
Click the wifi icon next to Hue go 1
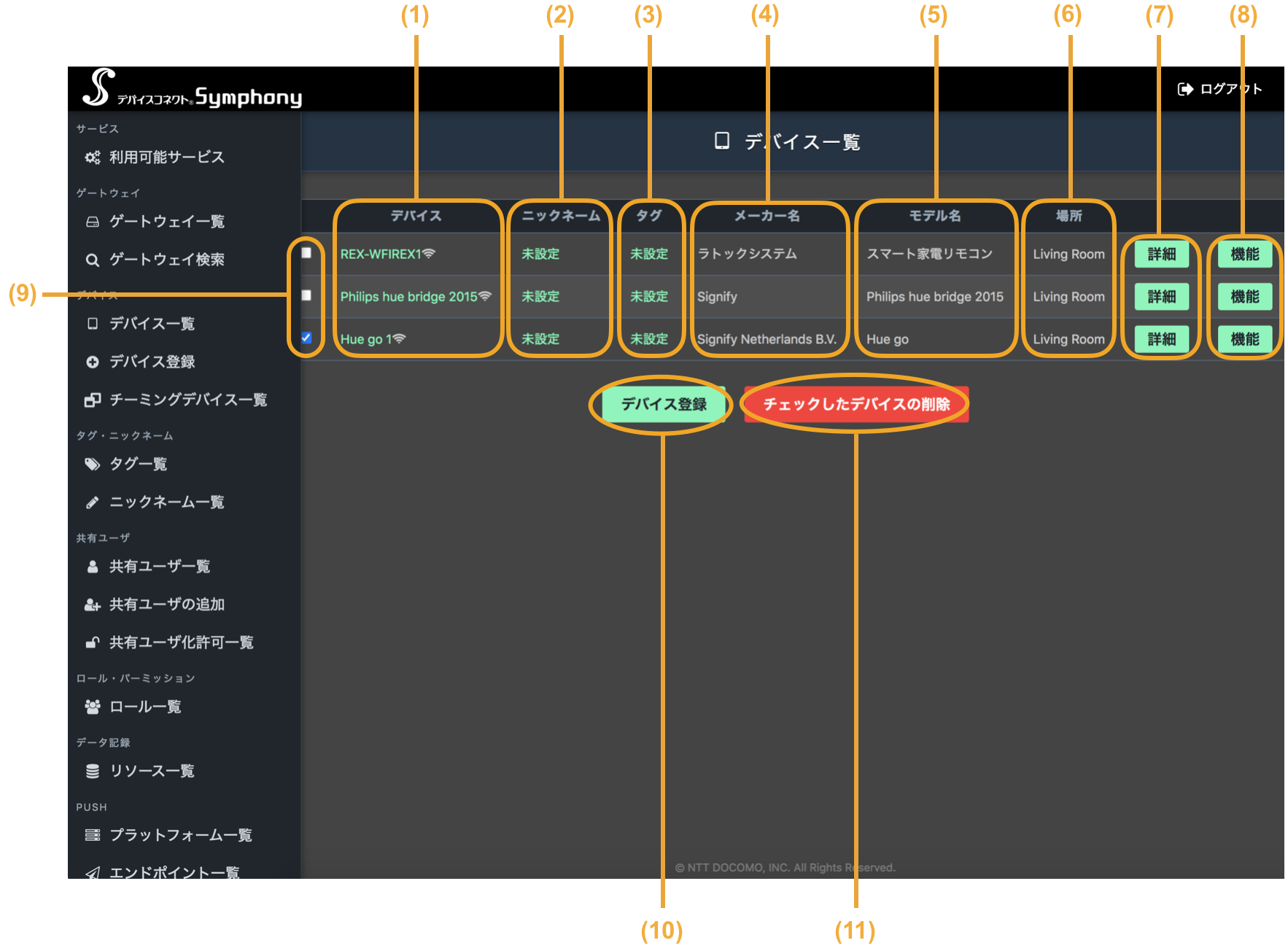(399, 338)
